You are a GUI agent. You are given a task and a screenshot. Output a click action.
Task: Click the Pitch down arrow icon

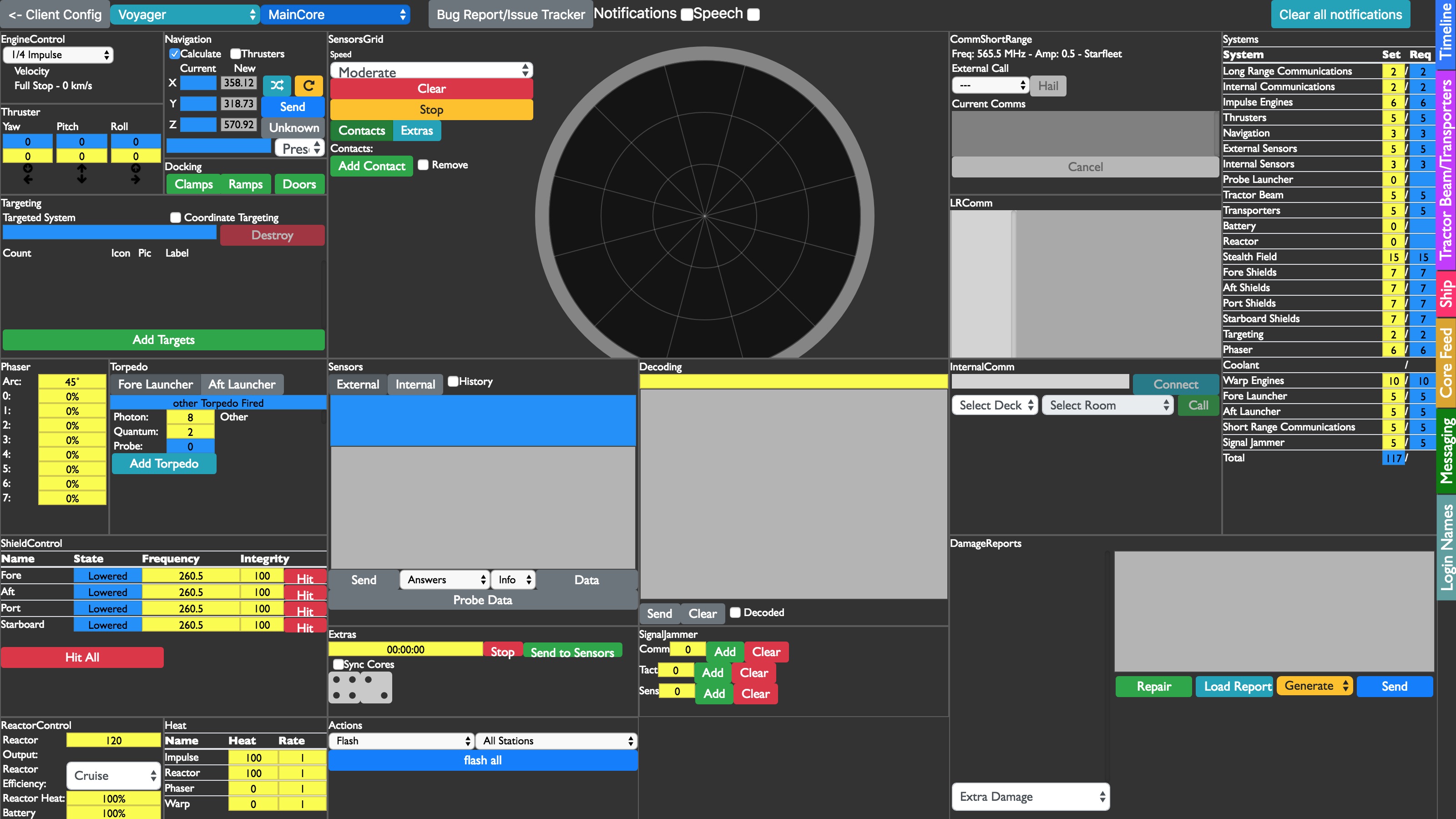pyautogui.click(x=82, y=179)
